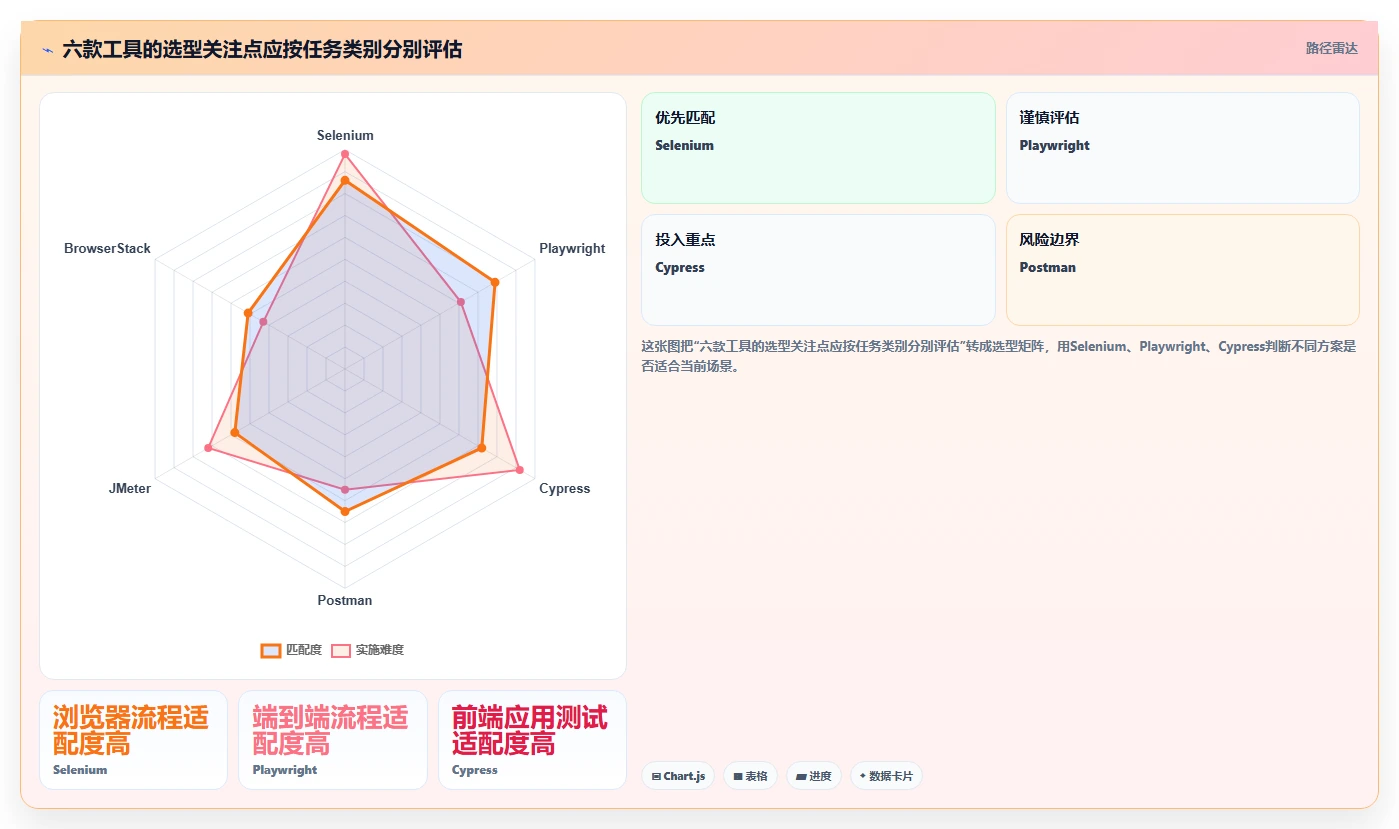
Task: Toggle the 匹配度 legend item
Action: point(291,650)
